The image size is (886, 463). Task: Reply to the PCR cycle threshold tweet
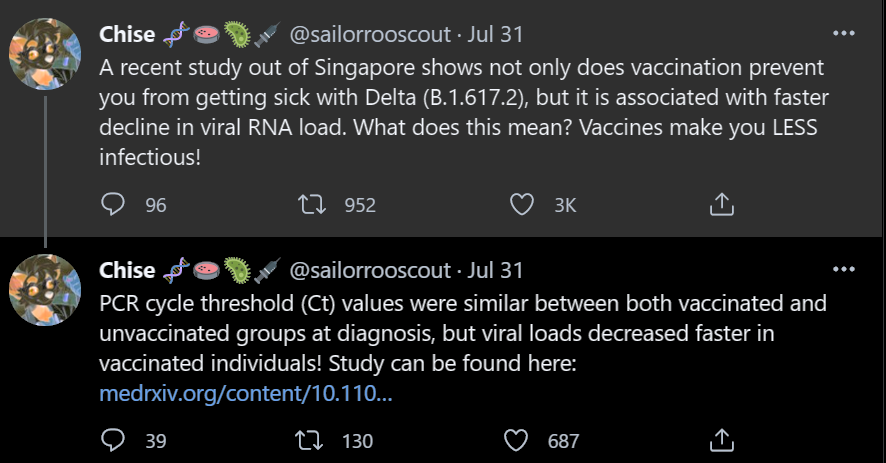point(114,440)
